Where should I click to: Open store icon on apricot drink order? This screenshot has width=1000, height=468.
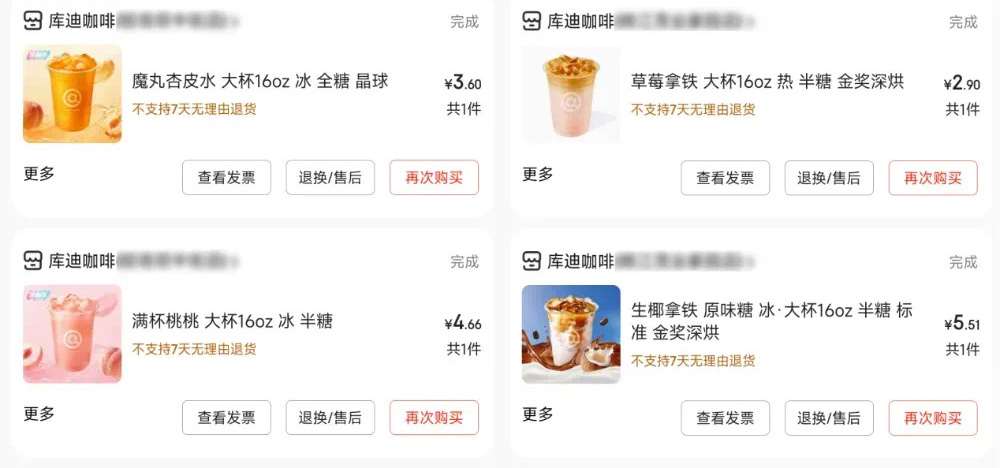pyautogui.click(x=33, y=21)
